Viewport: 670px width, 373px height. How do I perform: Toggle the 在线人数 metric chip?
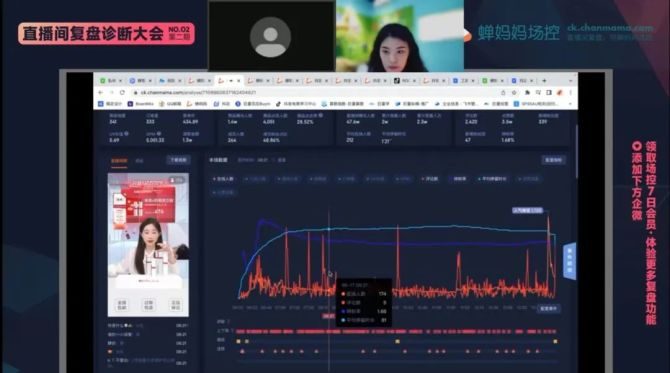coord(223,179)
